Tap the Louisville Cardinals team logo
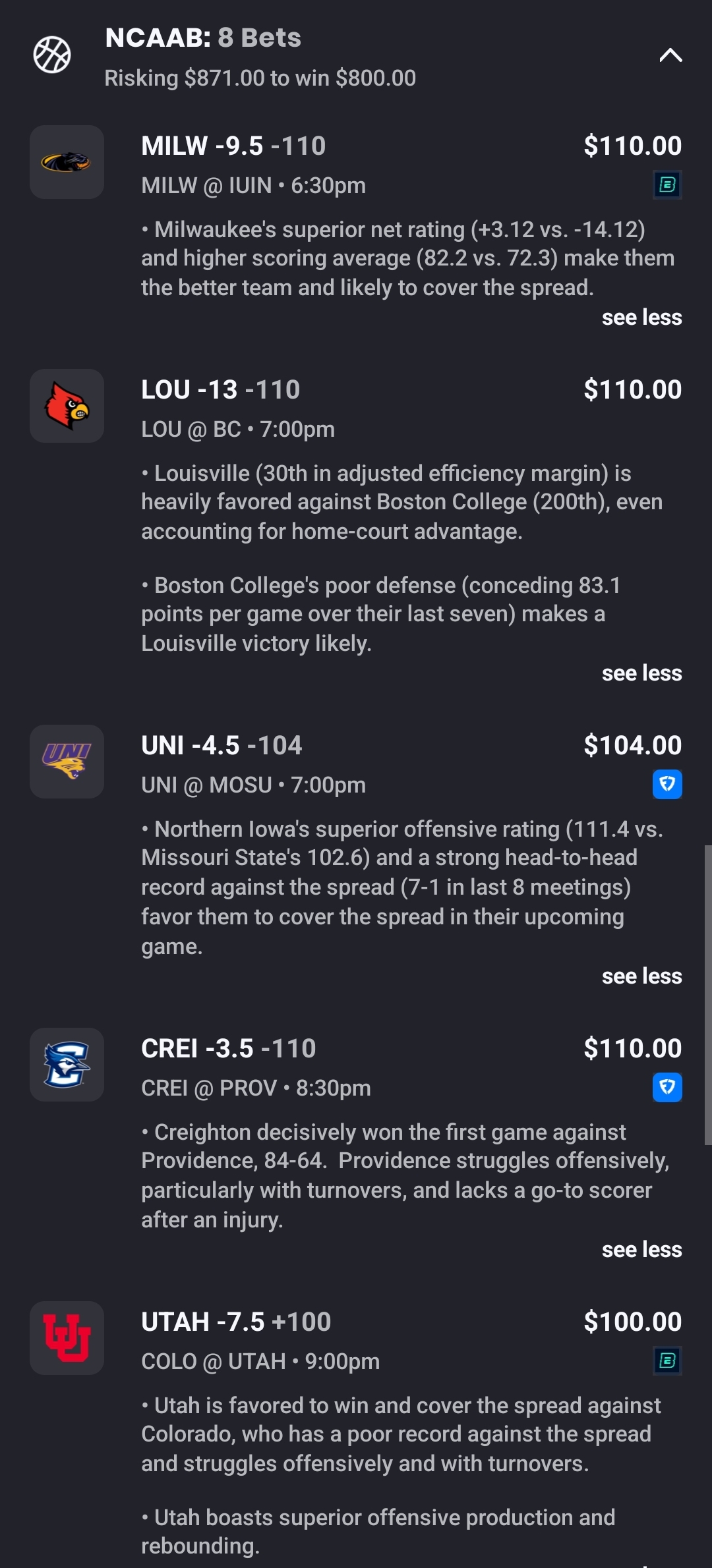The height and width of the screenshot is (1568, 712). [67, 406]
